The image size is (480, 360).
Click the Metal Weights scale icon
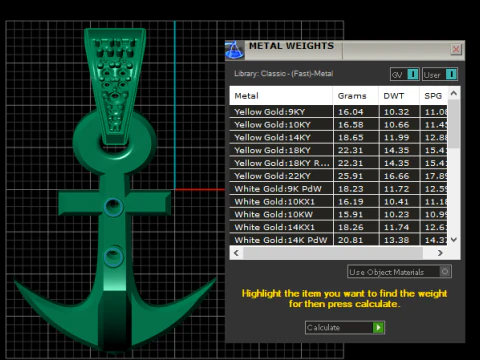tap(235, 50)
